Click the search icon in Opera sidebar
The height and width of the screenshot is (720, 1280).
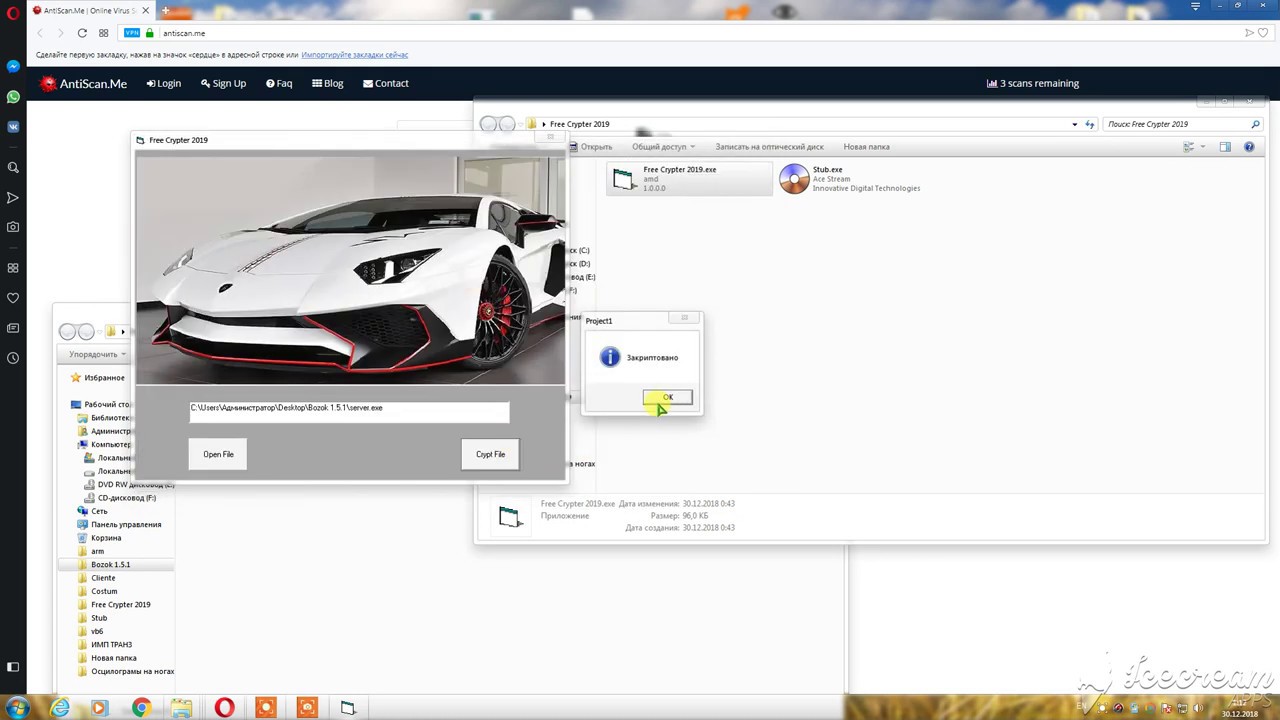coord(13,167)
